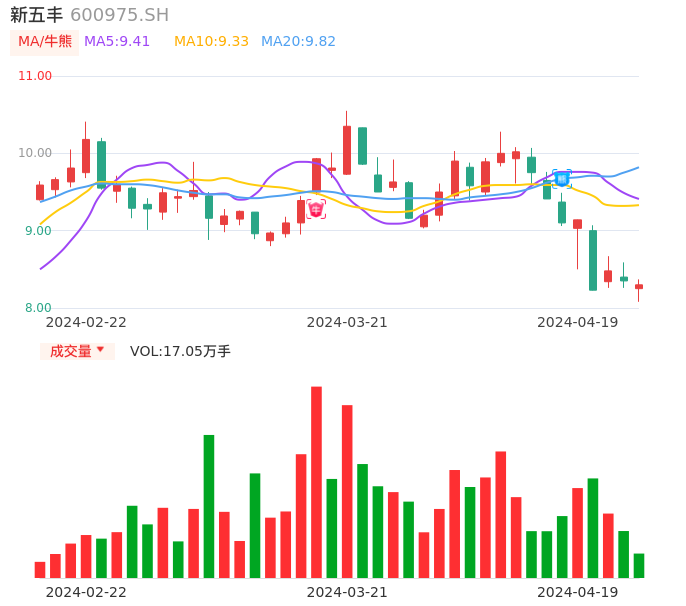Toggle the MA10 moving average legend
Image resolution: width=686 pixels, height=606 pixels.
[211, 42]
